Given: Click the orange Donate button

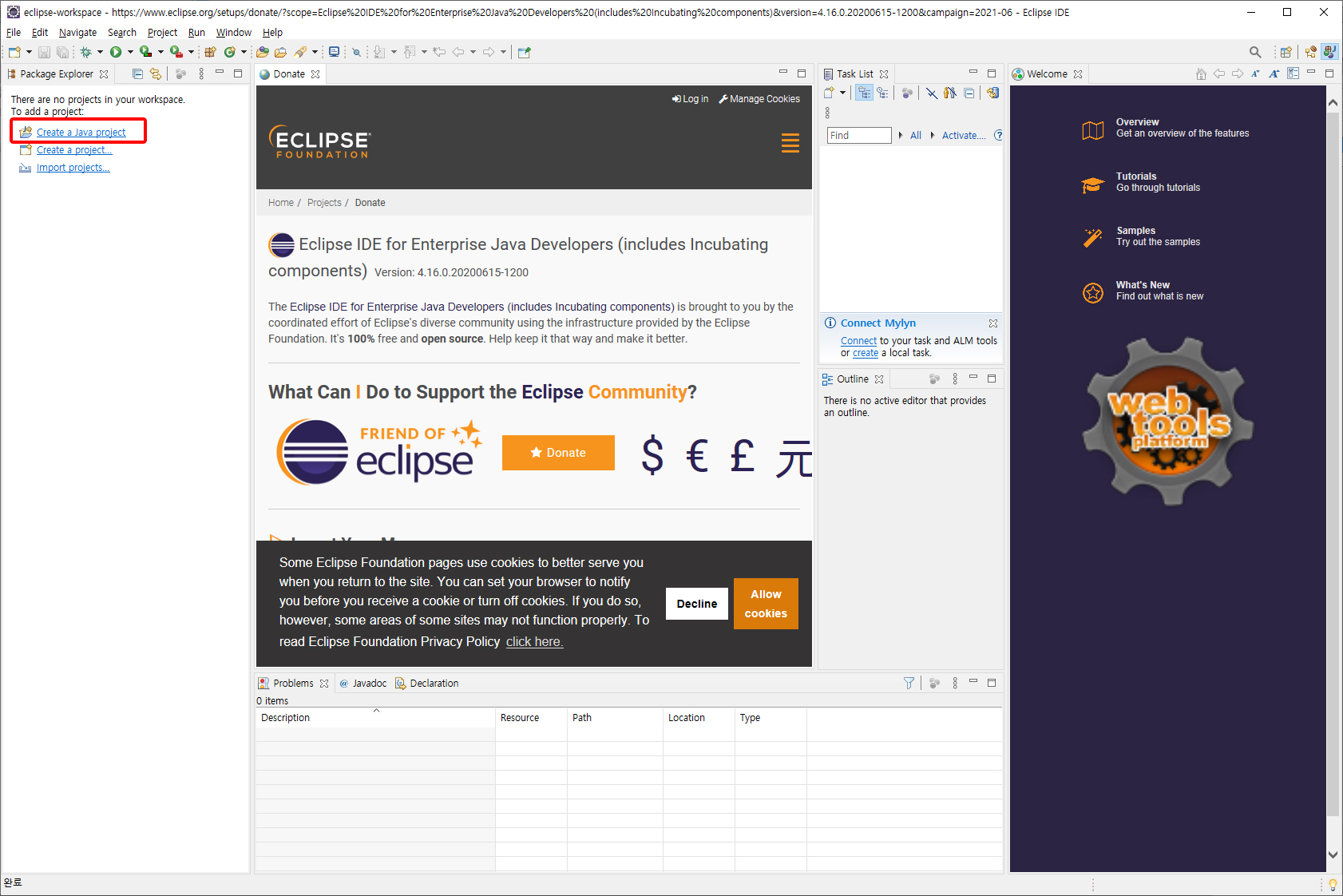Looking at the screenshot, I should pos(558,453).
